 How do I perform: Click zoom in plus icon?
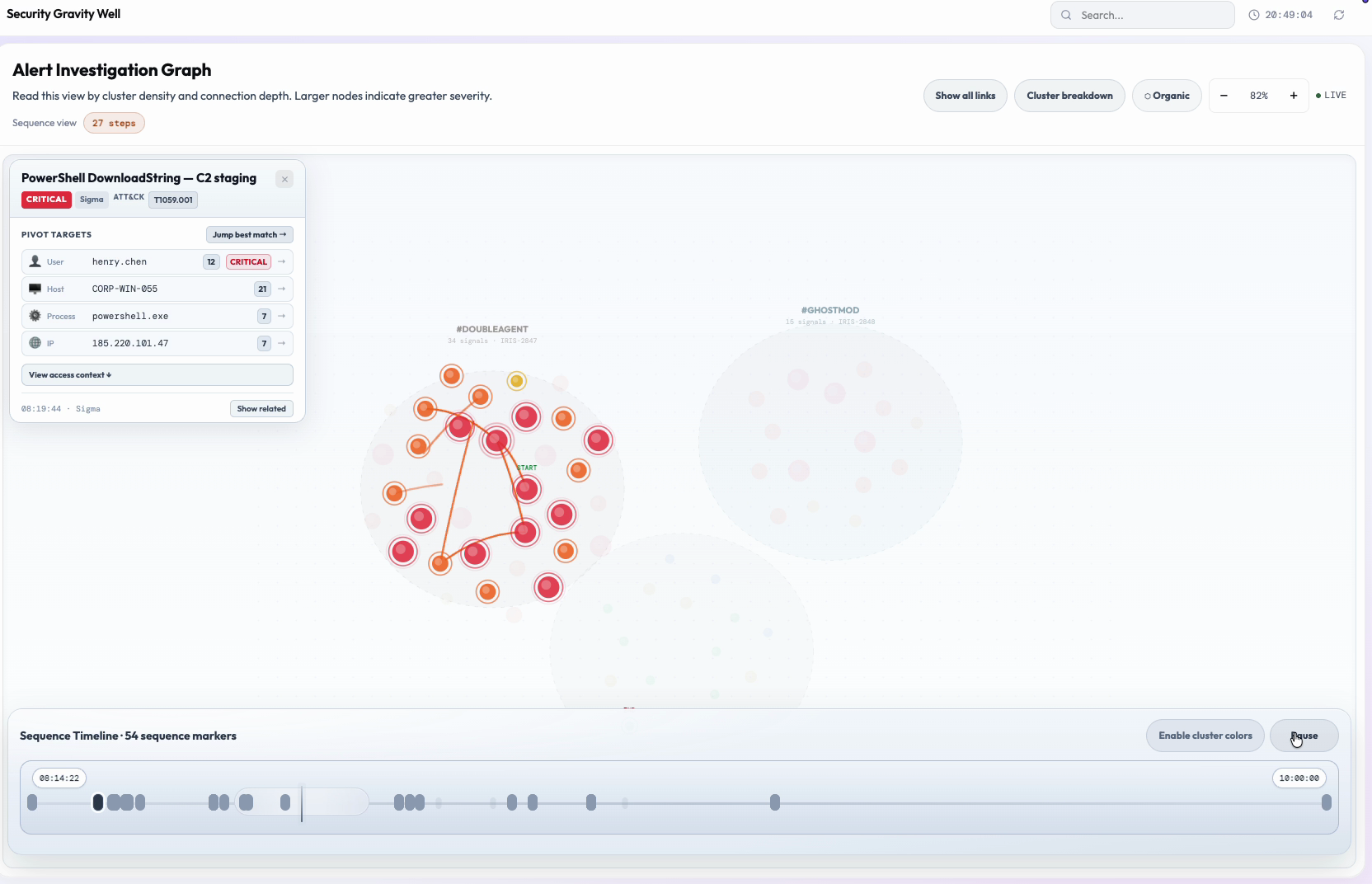[1294, 96]
